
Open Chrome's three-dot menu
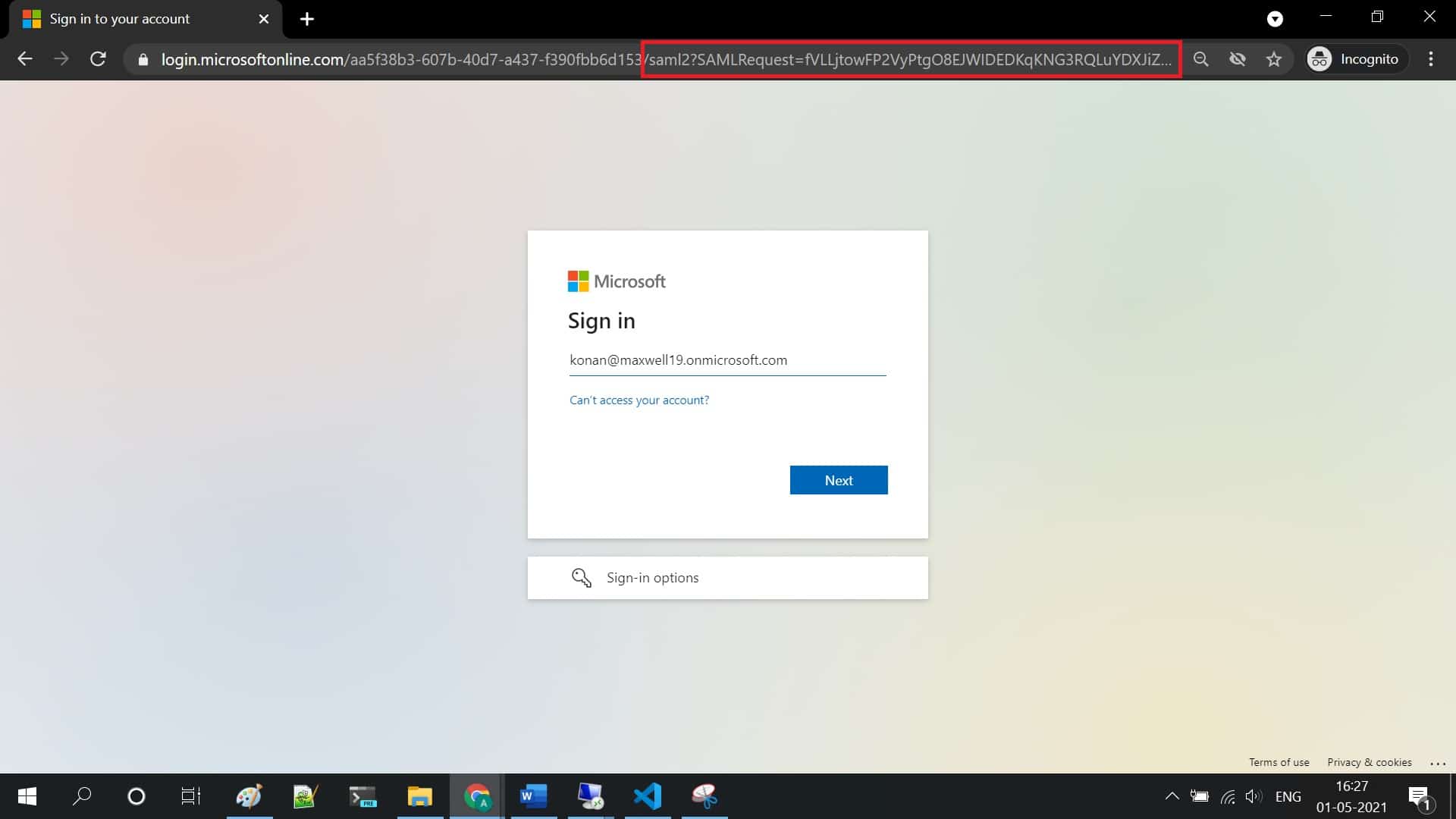(x=1431, y=59)
